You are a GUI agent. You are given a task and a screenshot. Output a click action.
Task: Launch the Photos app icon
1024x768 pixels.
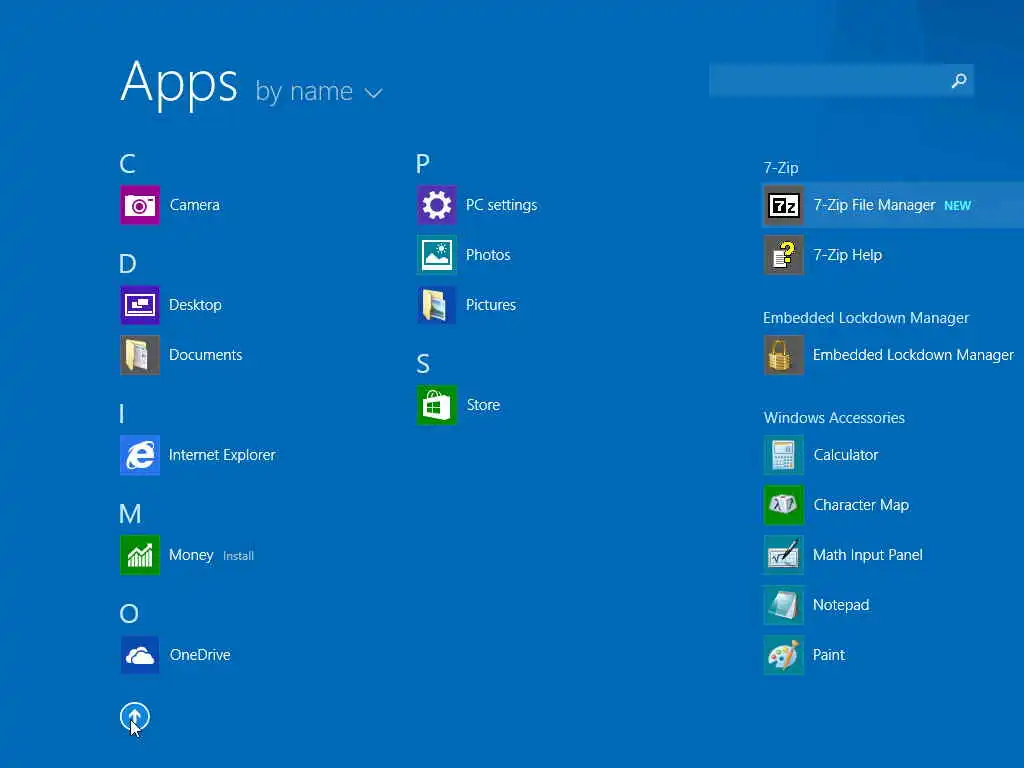(x=436, y=255)
